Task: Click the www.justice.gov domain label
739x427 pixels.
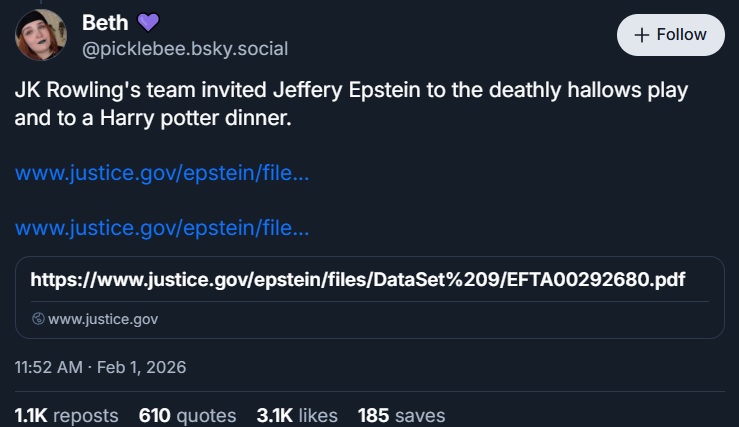Action: [x=103, y=319]
